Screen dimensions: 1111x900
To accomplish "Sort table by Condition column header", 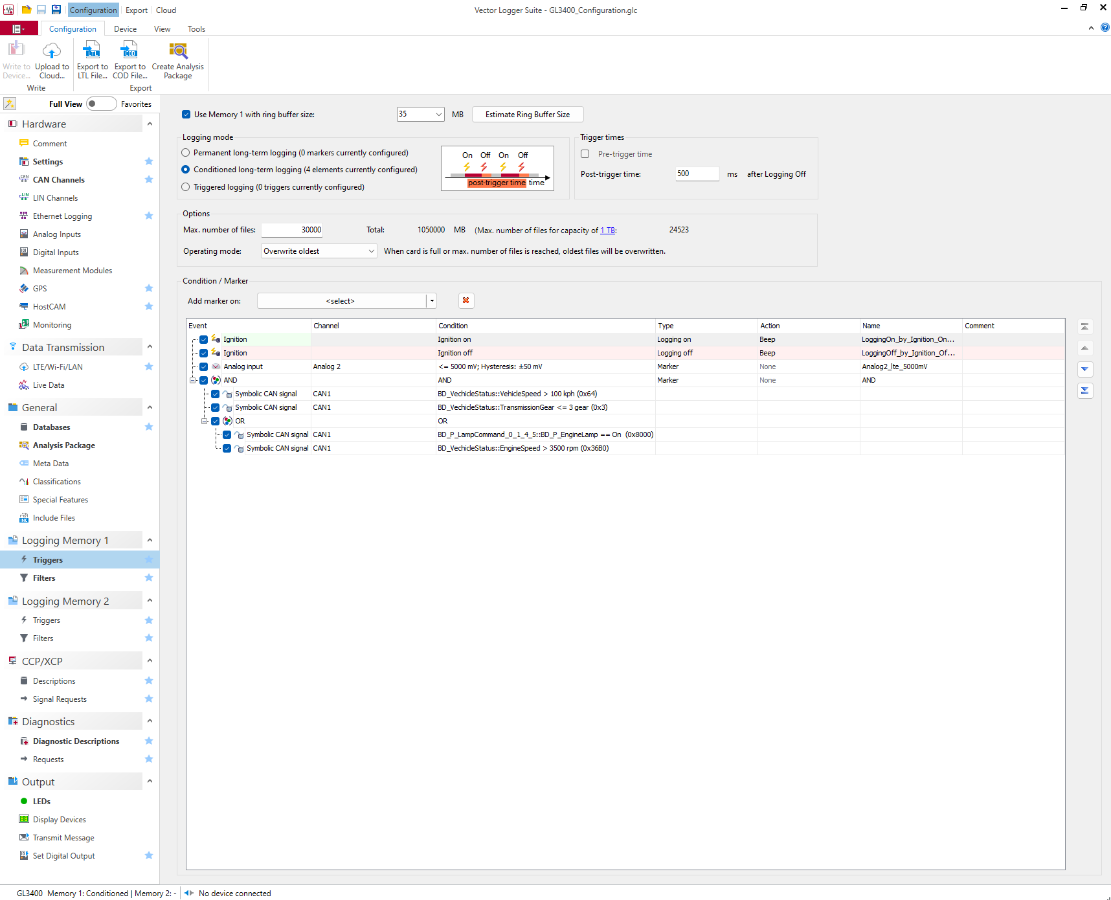I will click(x=546, y=326).
